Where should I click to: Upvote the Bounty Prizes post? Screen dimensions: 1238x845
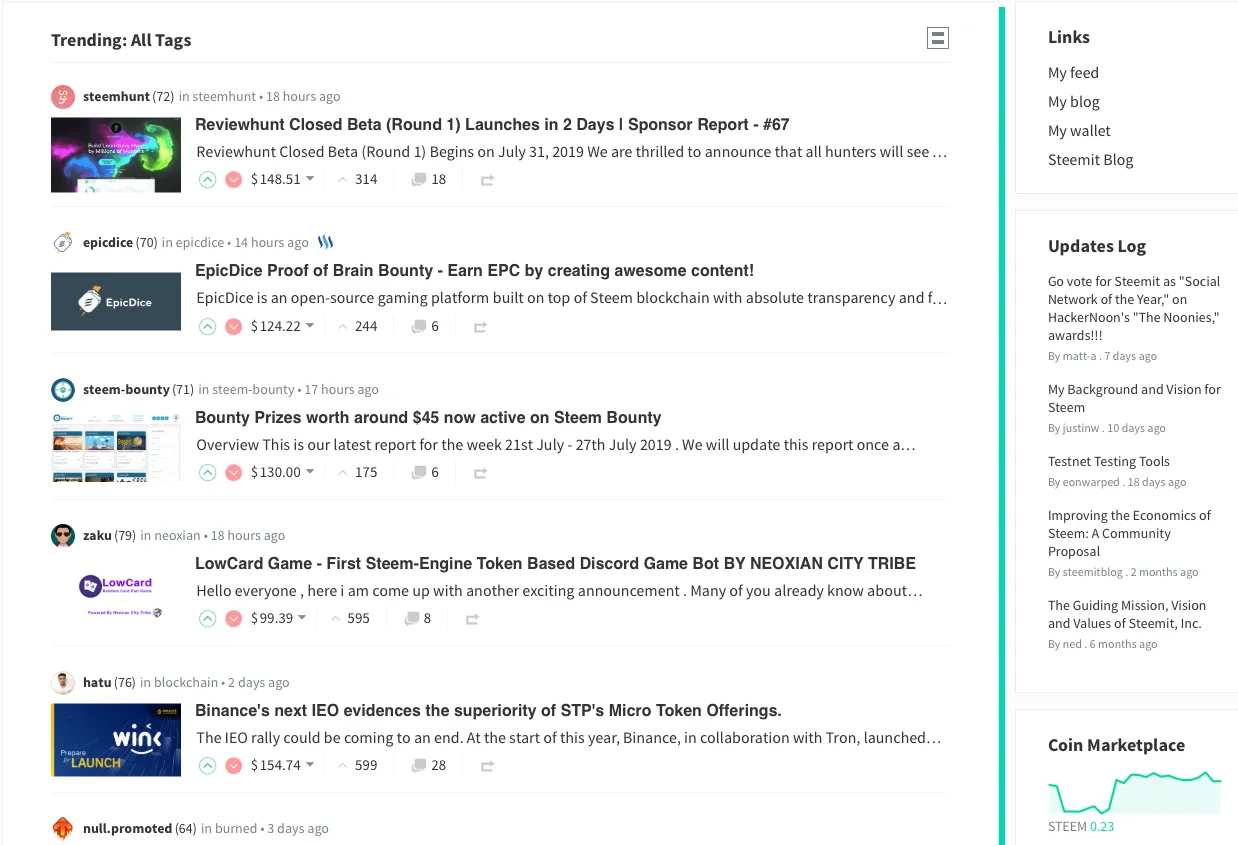coord(207,473)
